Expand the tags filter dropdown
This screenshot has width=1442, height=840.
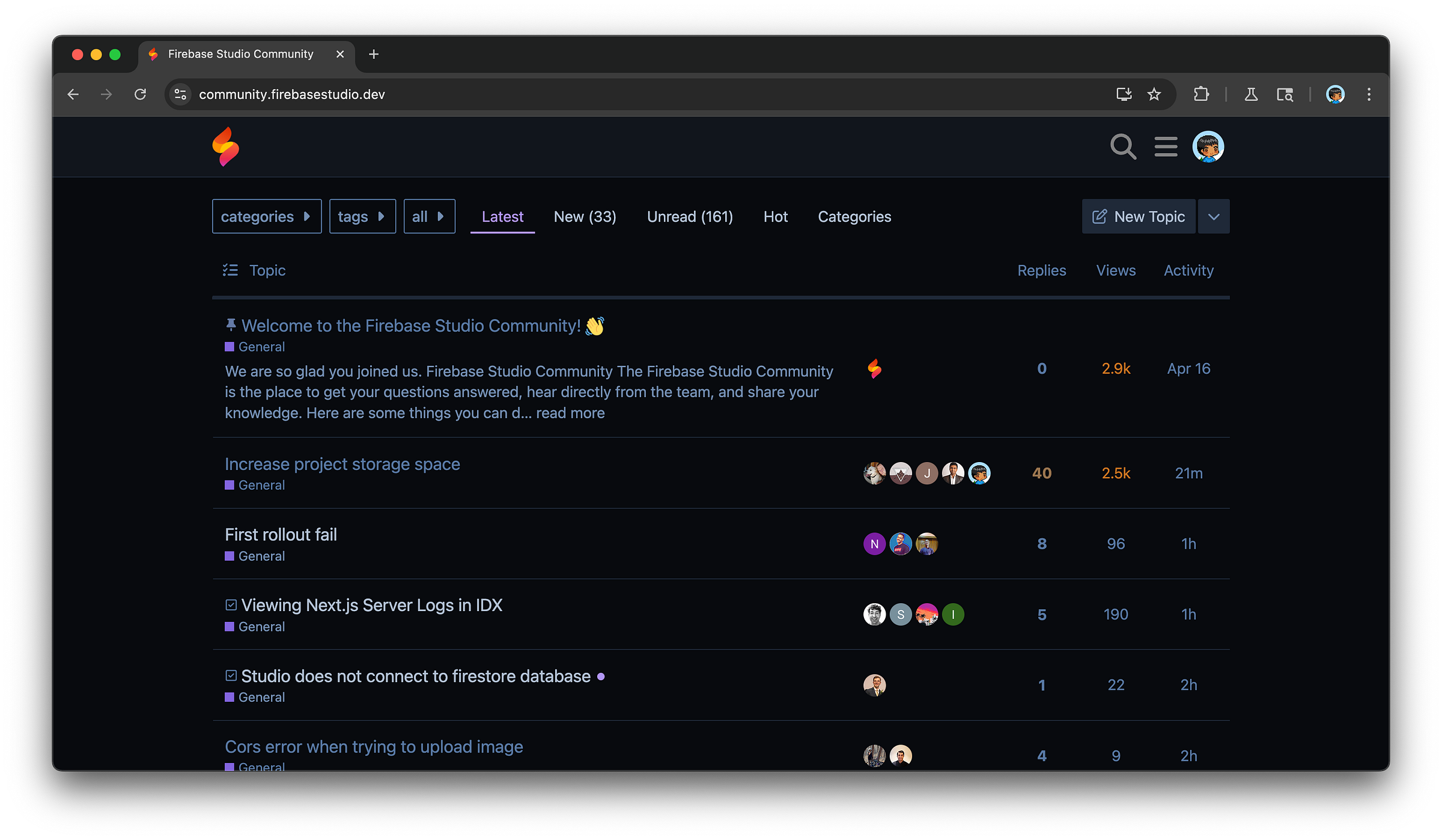362,216
